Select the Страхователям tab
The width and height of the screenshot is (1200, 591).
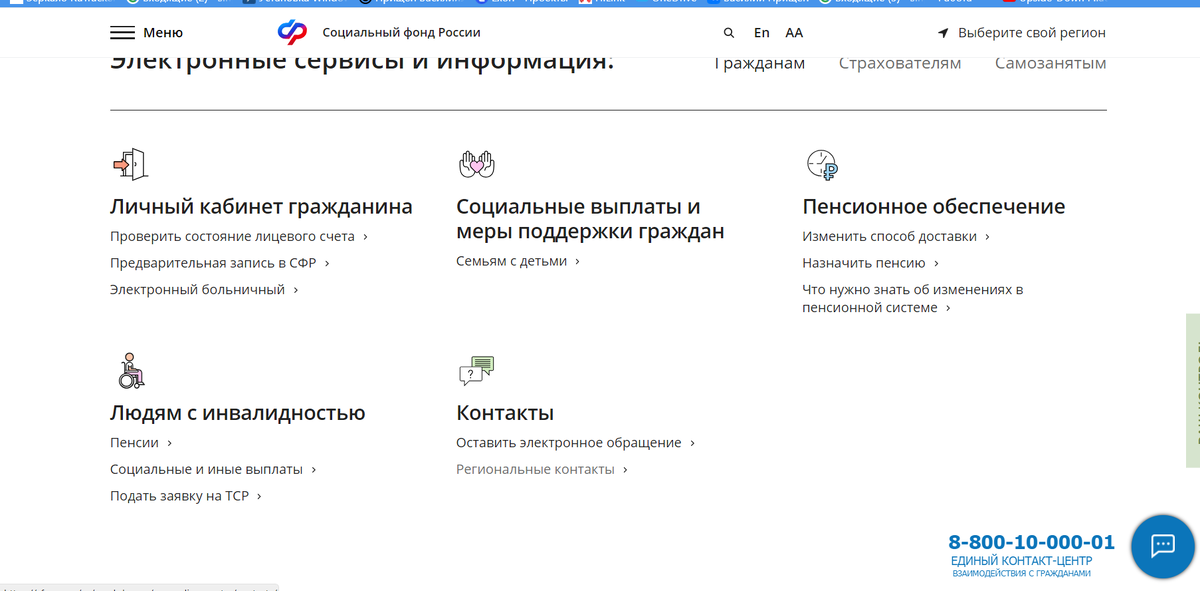(900, 63)
